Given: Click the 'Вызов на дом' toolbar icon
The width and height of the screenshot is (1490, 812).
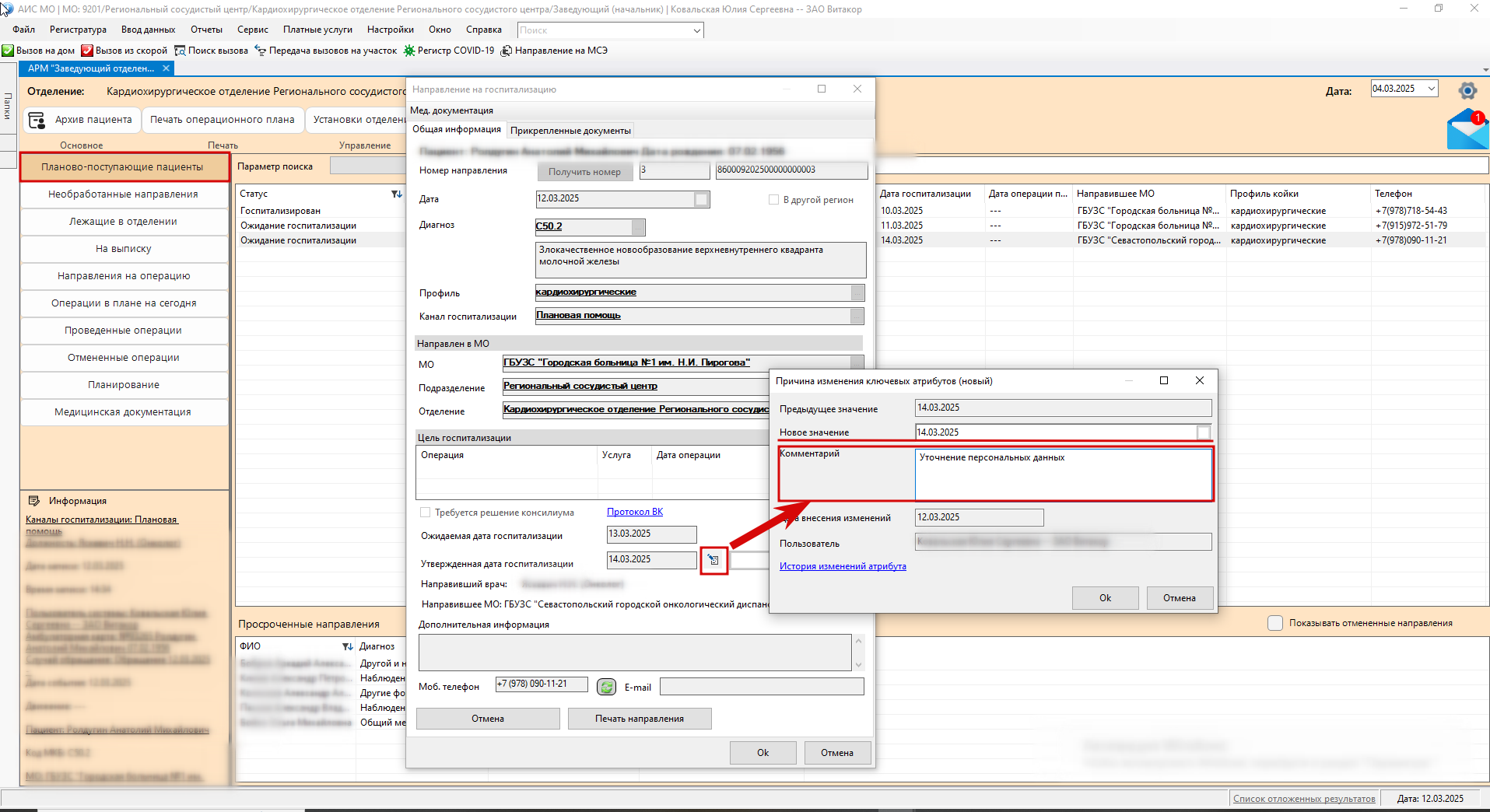Looking at the screenshot, I should (x=8, y=51).
